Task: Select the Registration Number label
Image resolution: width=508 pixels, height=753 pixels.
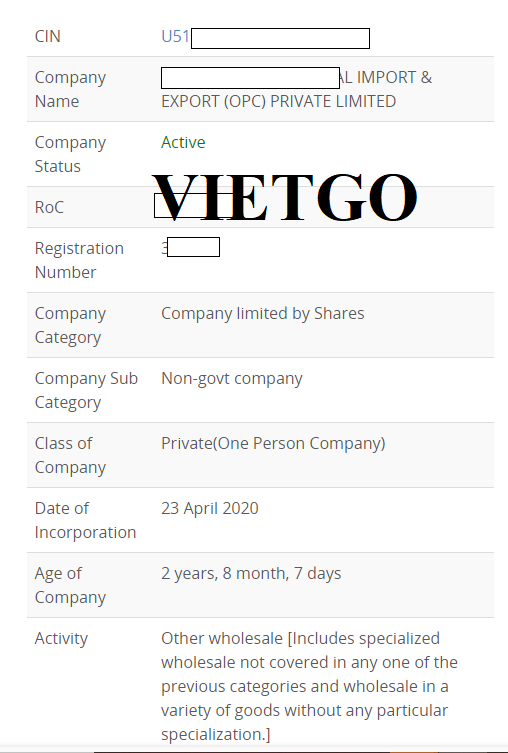Action: coord(79,260)
